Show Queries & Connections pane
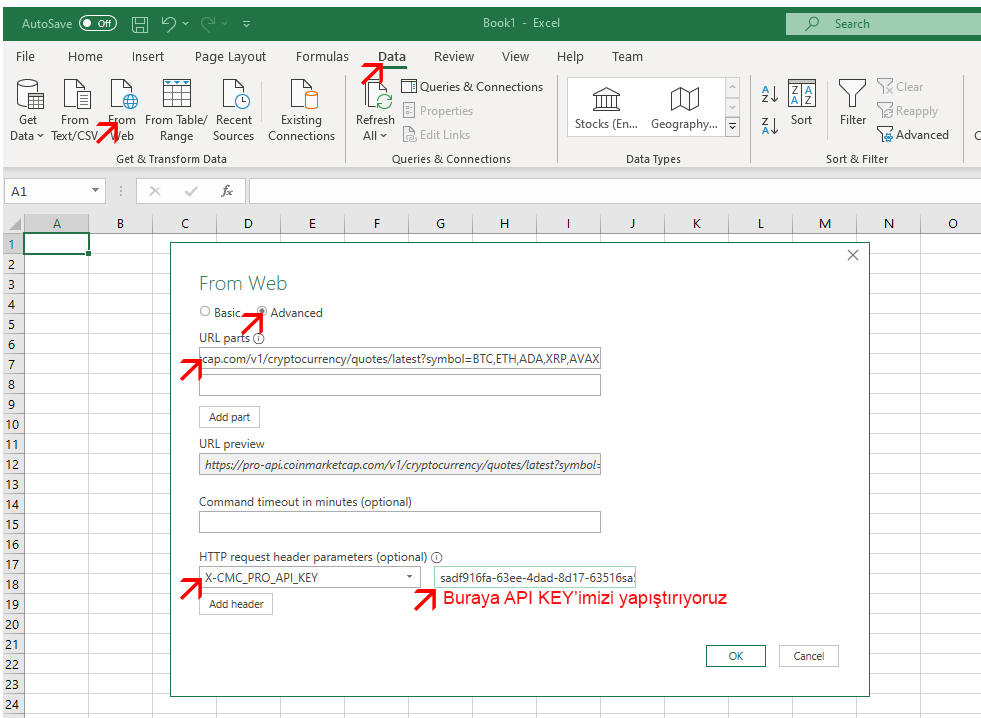The width and height of the screenshot is (981, 718). [472, 86]
